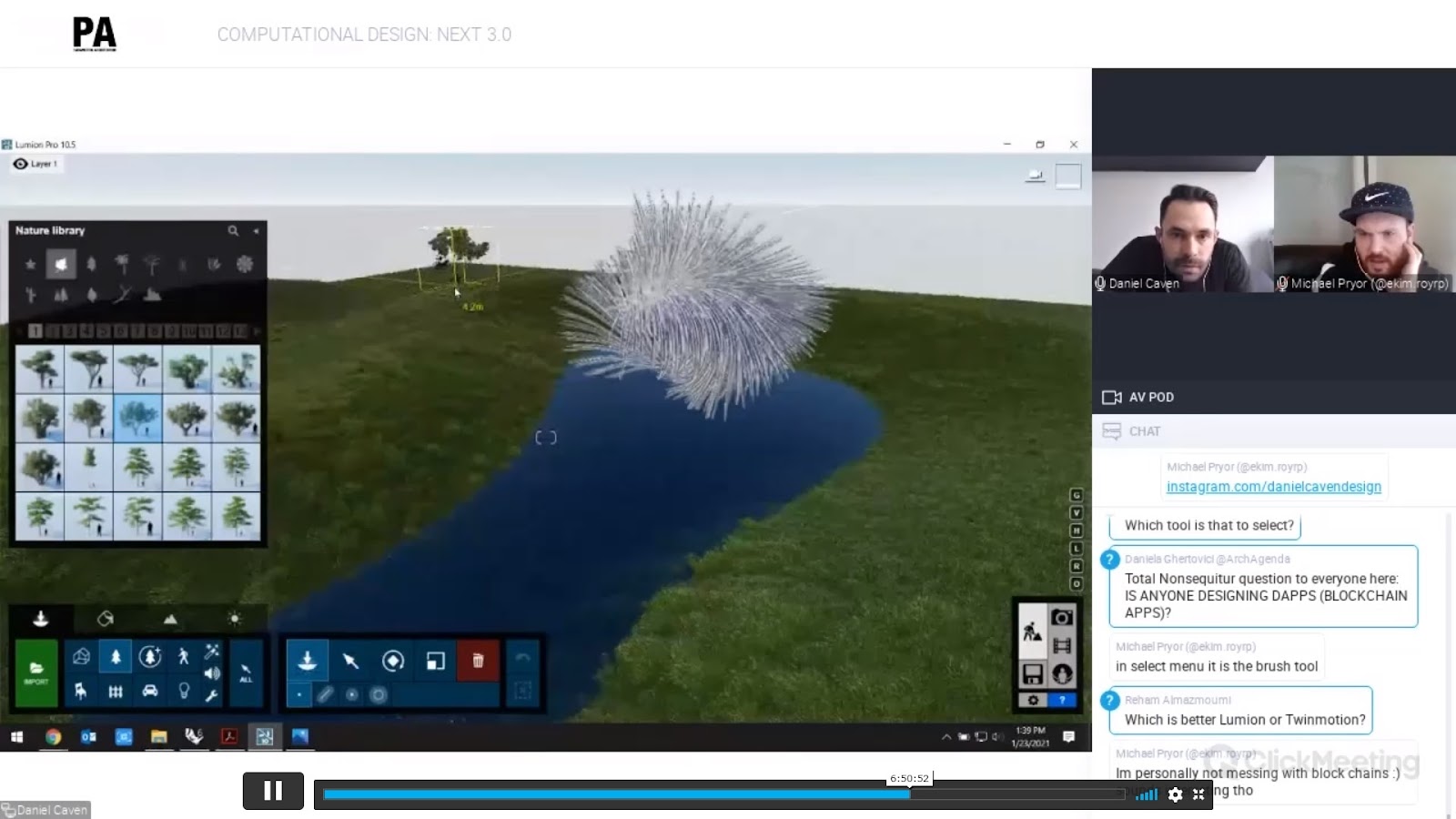Choose the People and Animals category
The height and width of the screenshot is (819, 1456).
(x=184, y=657)
